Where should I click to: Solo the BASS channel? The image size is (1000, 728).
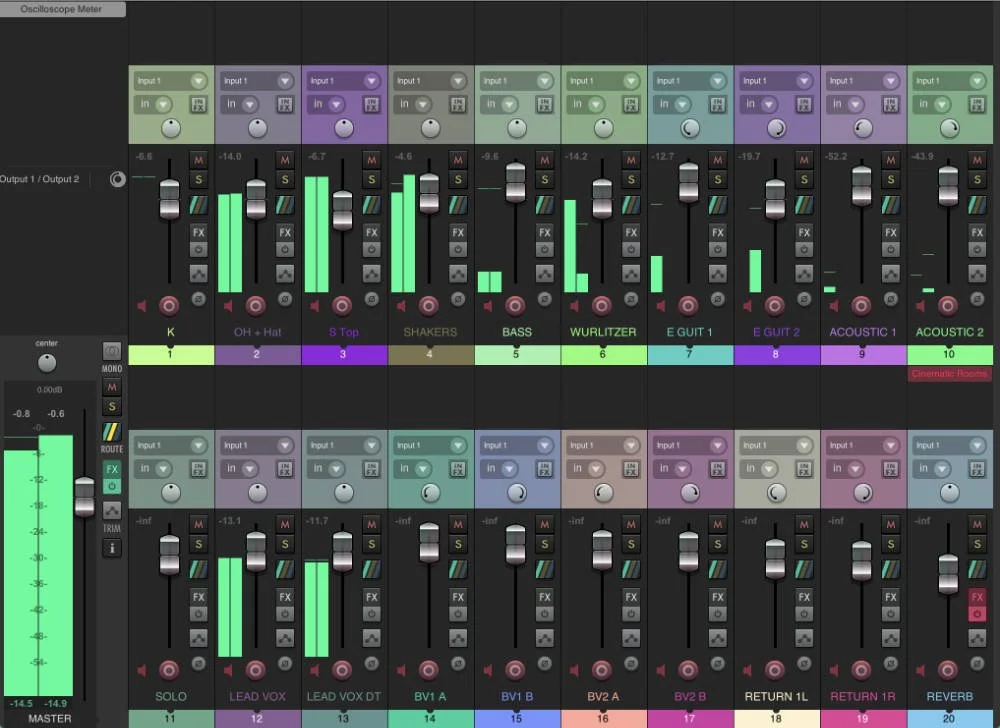click(x=545, y=181)
